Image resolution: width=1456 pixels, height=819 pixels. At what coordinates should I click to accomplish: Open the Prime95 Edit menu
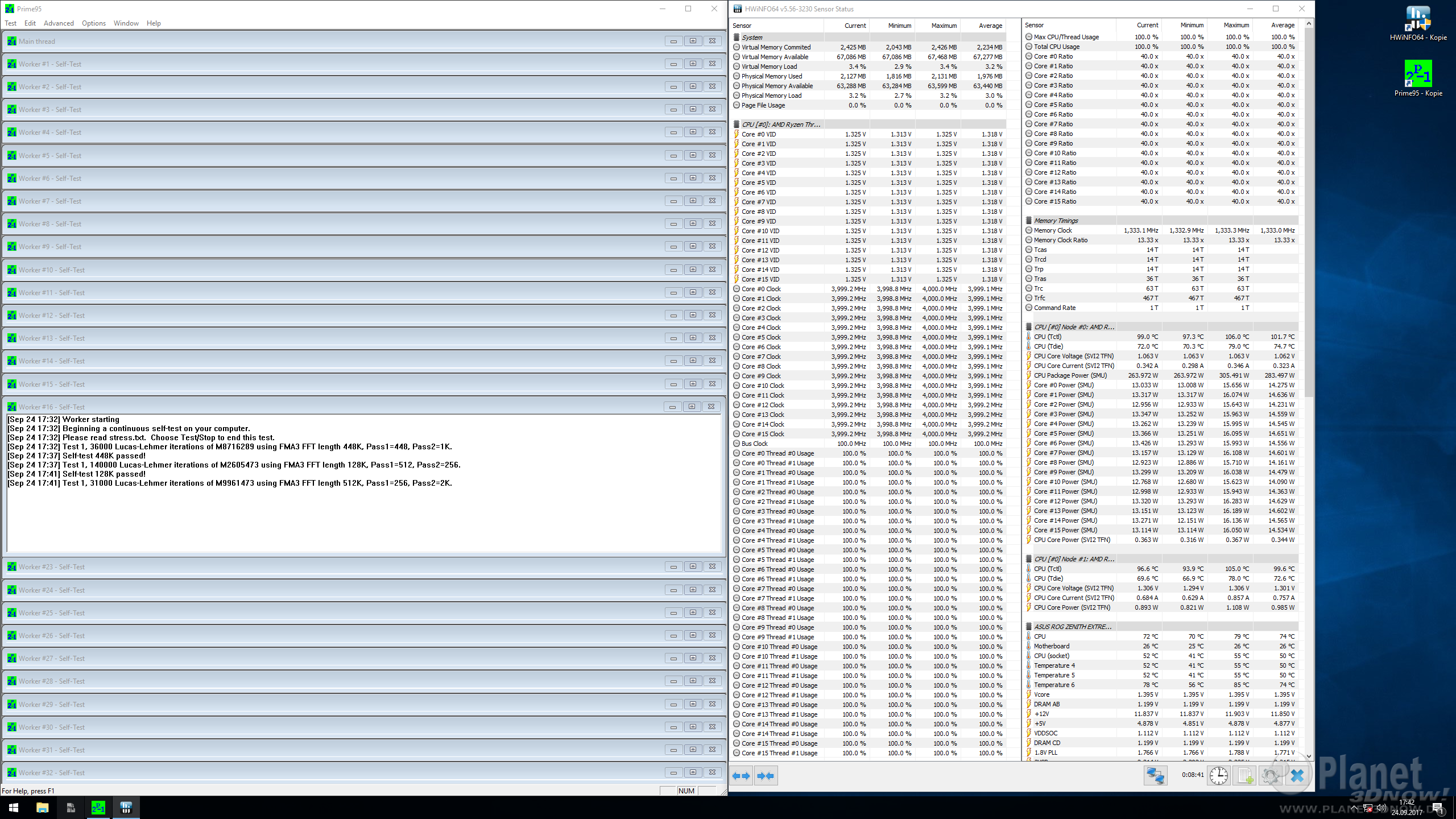(30, 23)
